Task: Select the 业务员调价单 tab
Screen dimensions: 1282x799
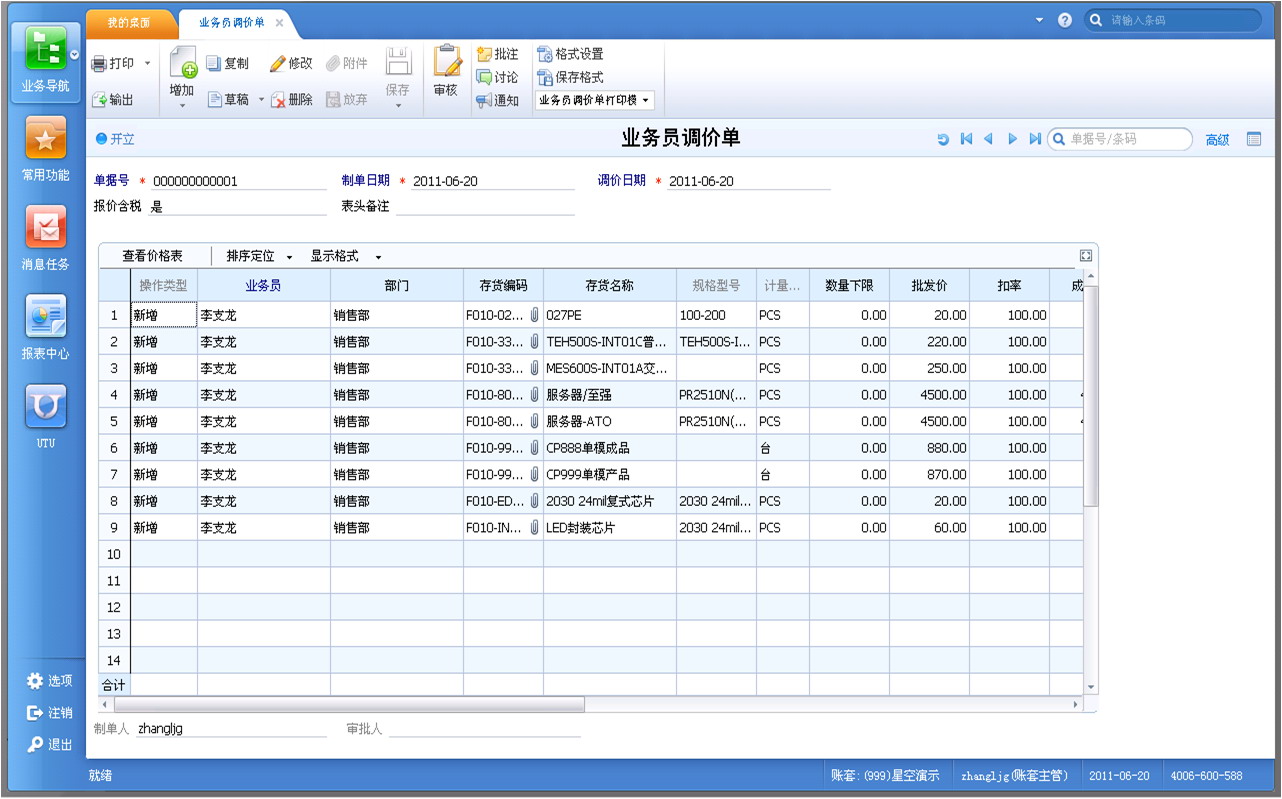Action: click(x=231, y=22)
